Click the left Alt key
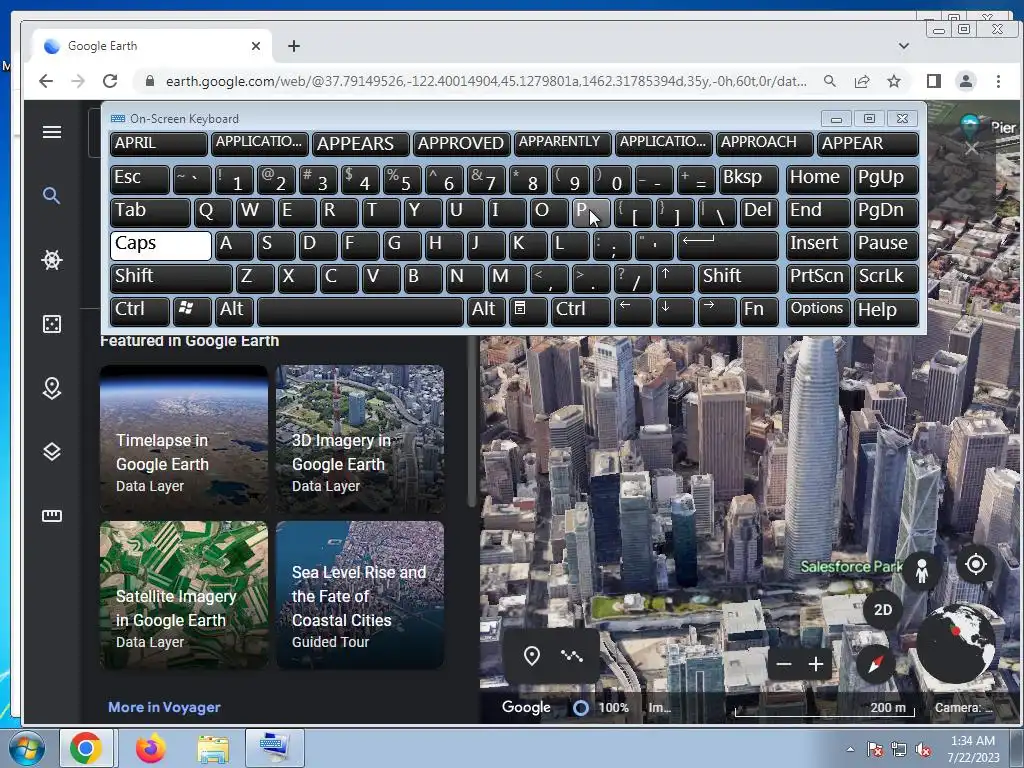Screen dimensions: 1024x768 [234, 311]
